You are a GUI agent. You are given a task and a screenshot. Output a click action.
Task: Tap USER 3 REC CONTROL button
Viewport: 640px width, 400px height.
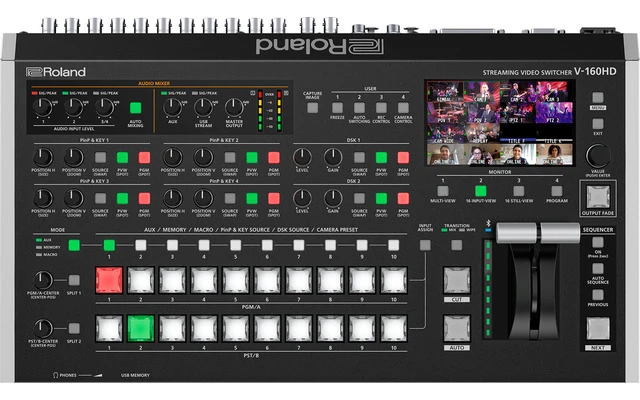tap(381, 108)
